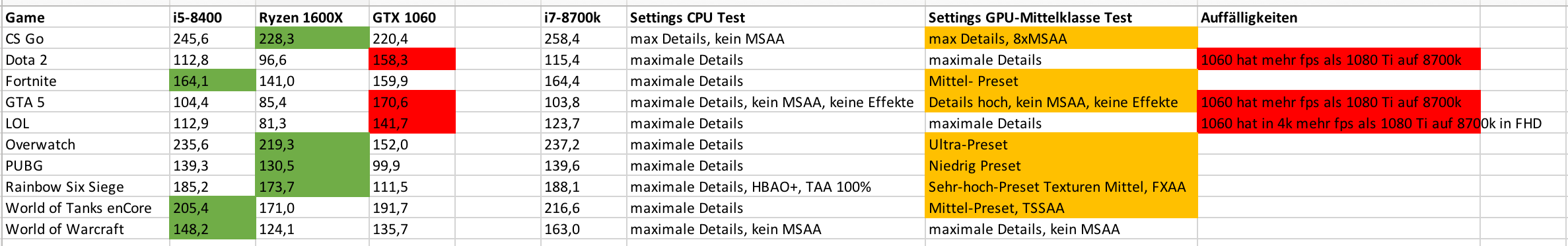Select the GTX 1060 header cell
1568x246 pixels.
[412, 17]
